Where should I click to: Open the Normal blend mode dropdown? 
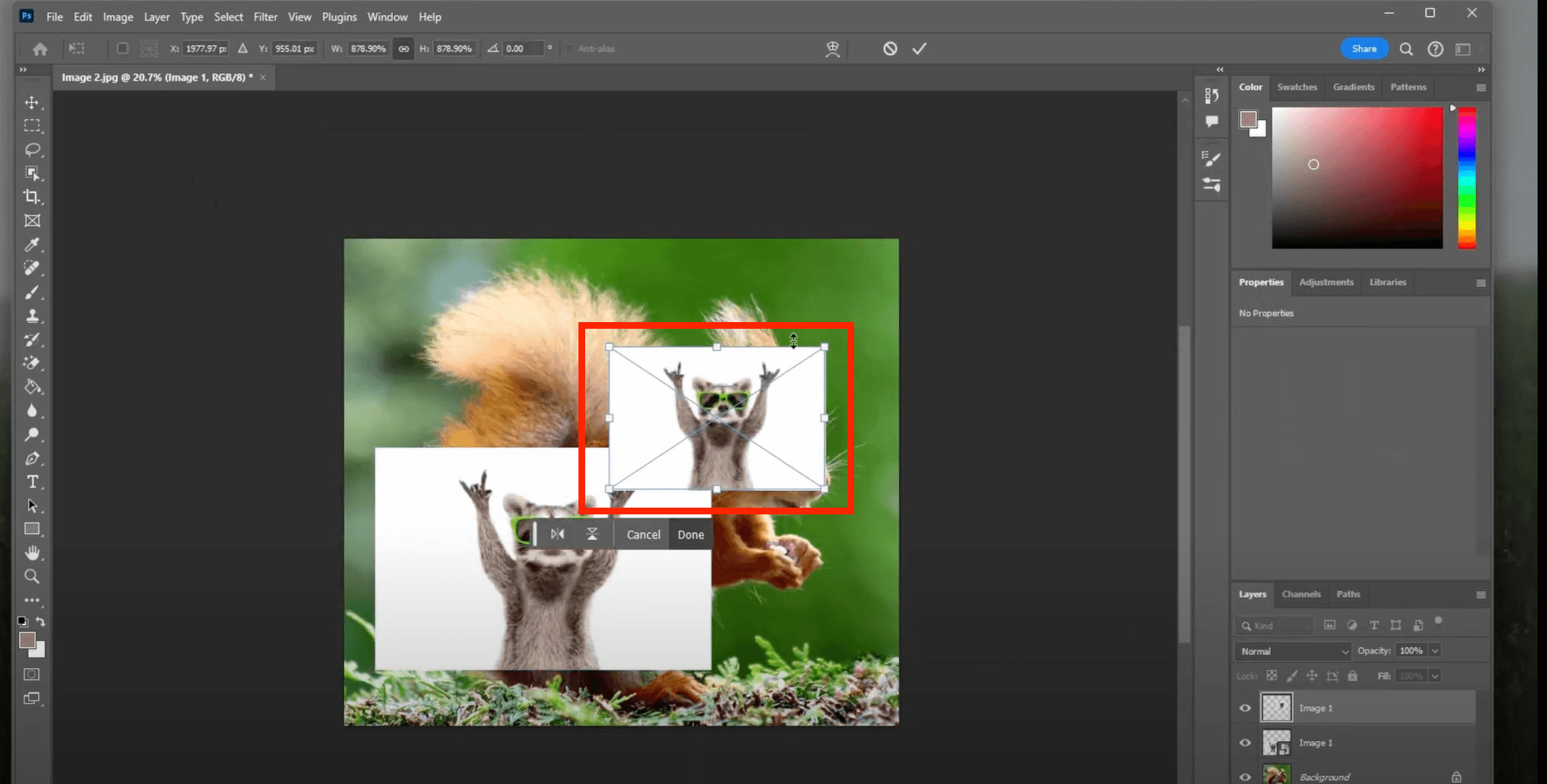[1293, 651]
